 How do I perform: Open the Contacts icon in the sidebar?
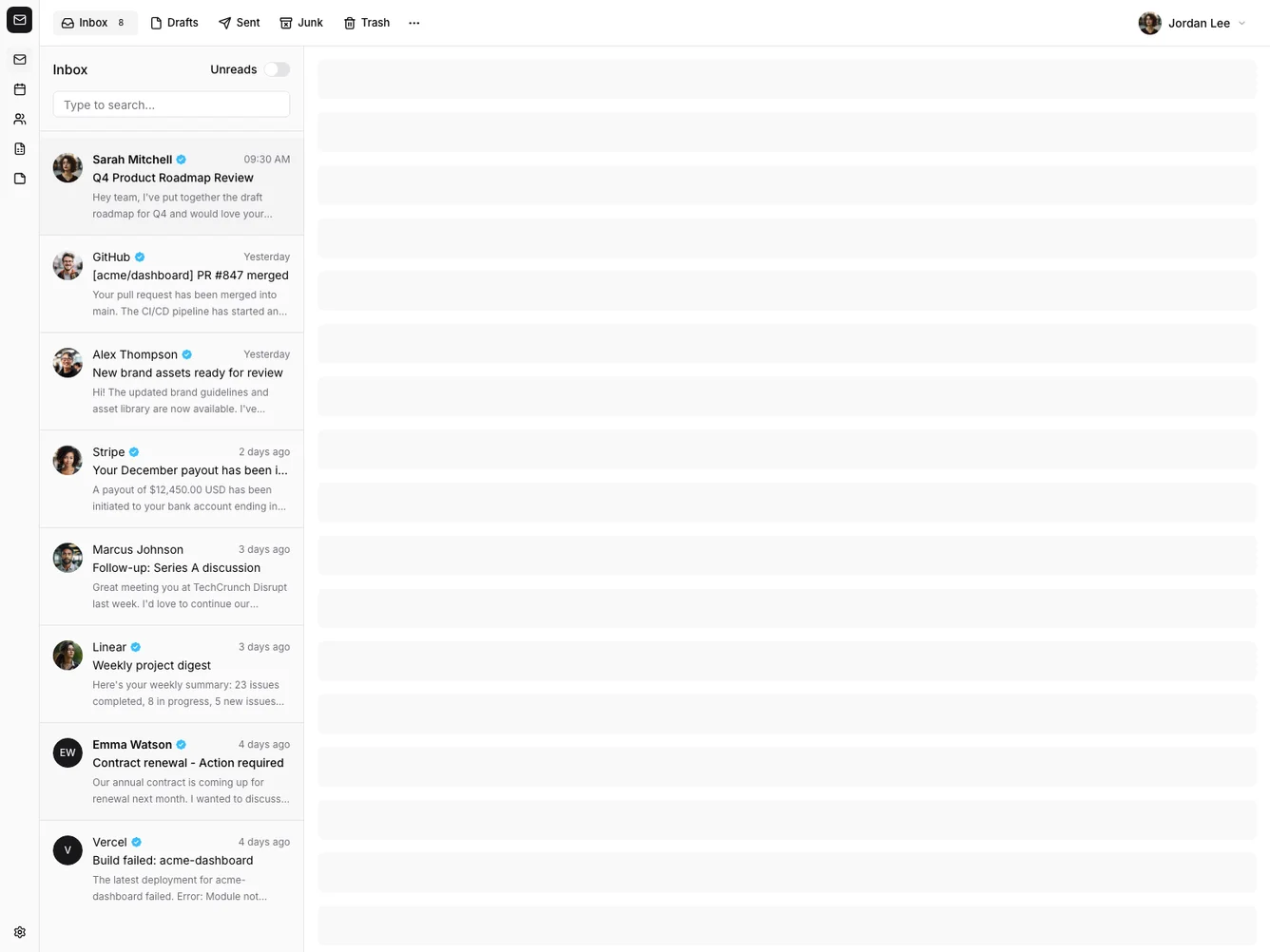19,119
